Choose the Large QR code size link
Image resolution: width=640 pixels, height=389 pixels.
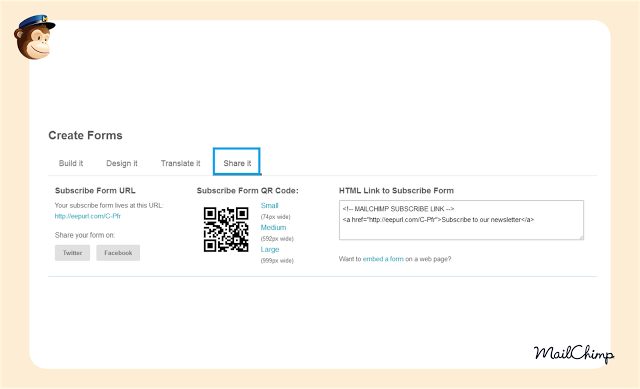[270, 249]
